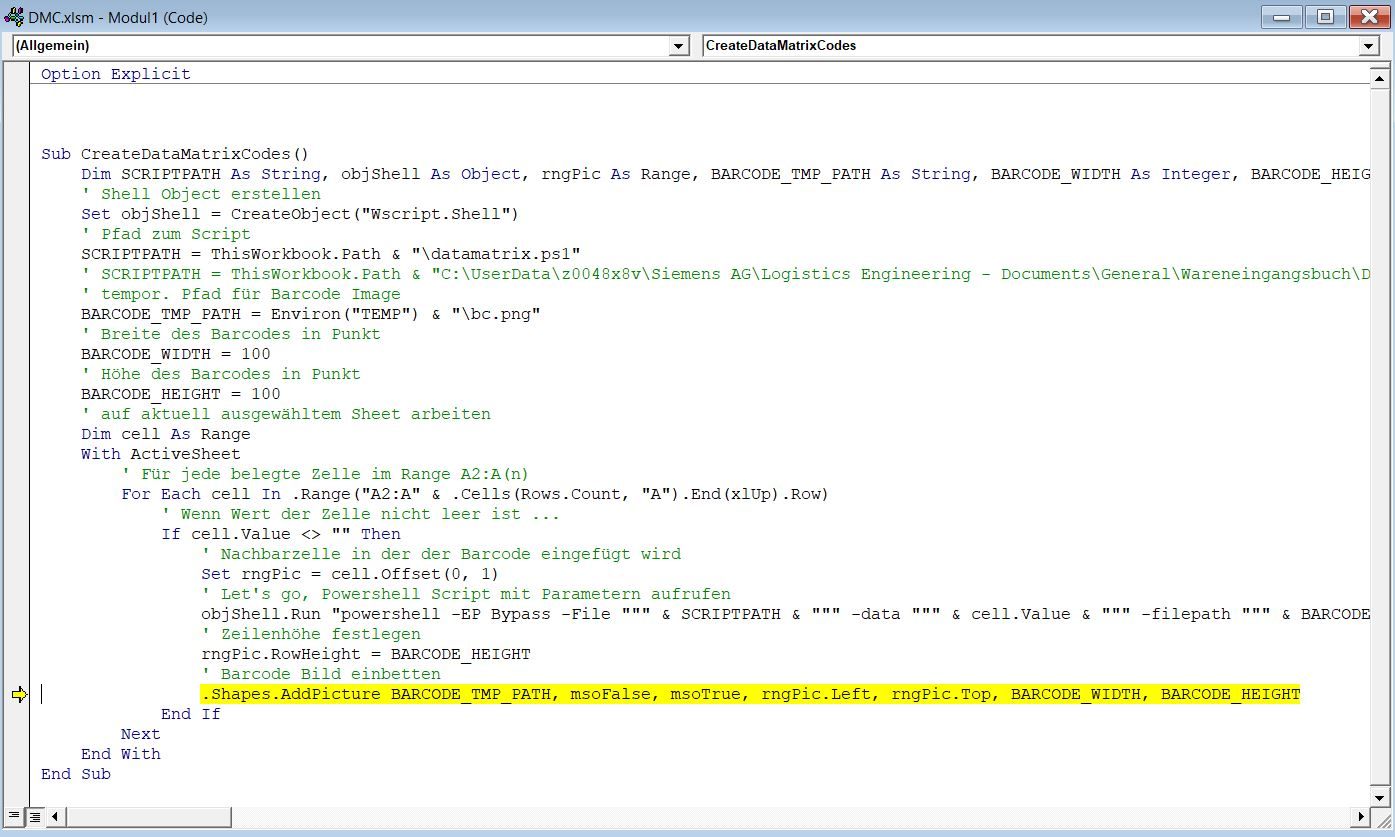Click 'If cell.Value <> "" Then' line
Image resolution: width=1395 pixels, height=837 pixels.
click(281, 534)
